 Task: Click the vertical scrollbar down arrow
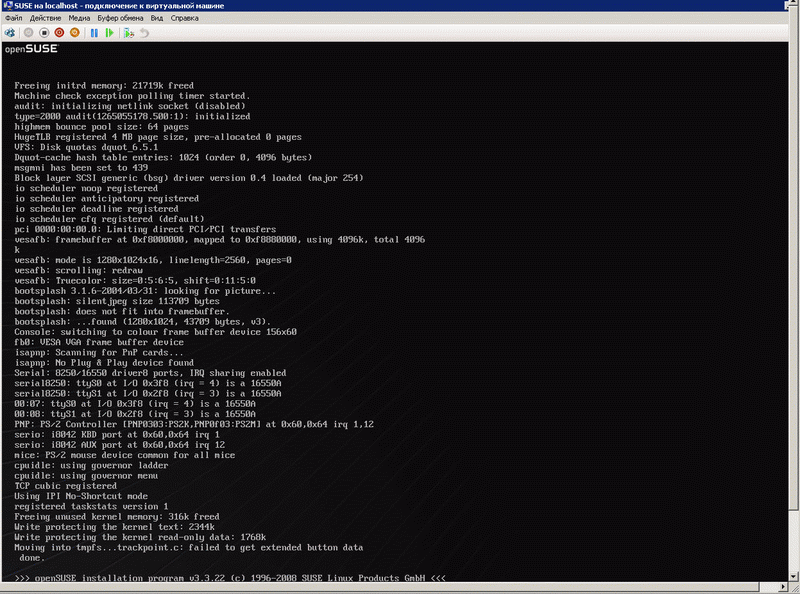tap(793, 577)
